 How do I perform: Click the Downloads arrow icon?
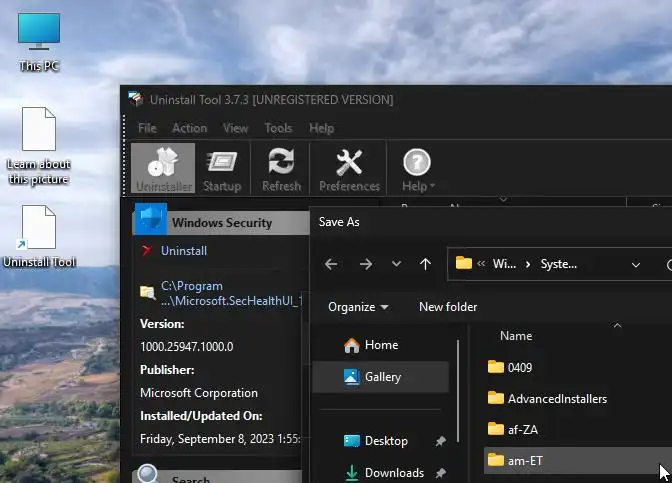click(x=351, y=472)
